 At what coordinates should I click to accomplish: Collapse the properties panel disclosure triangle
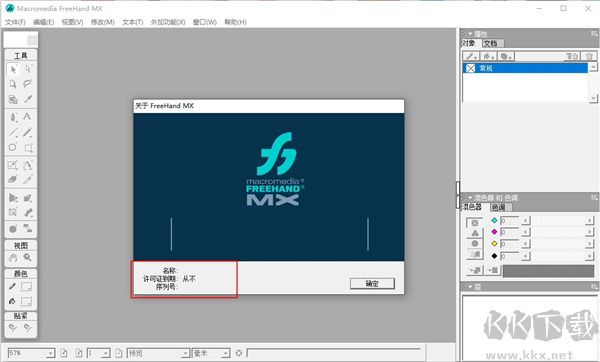tap(470, 34)
